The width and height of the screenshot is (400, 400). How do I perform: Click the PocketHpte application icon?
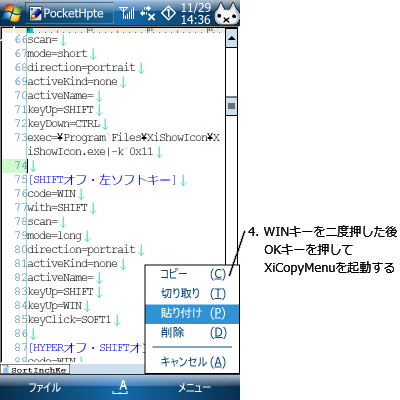[35, 13]
